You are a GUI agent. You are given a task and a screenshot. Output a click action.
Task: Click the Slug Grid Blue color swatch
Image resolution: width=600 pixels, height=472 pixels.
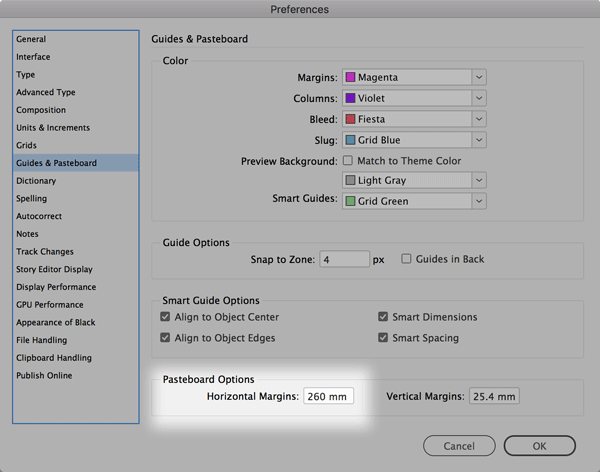pos(350,140)
